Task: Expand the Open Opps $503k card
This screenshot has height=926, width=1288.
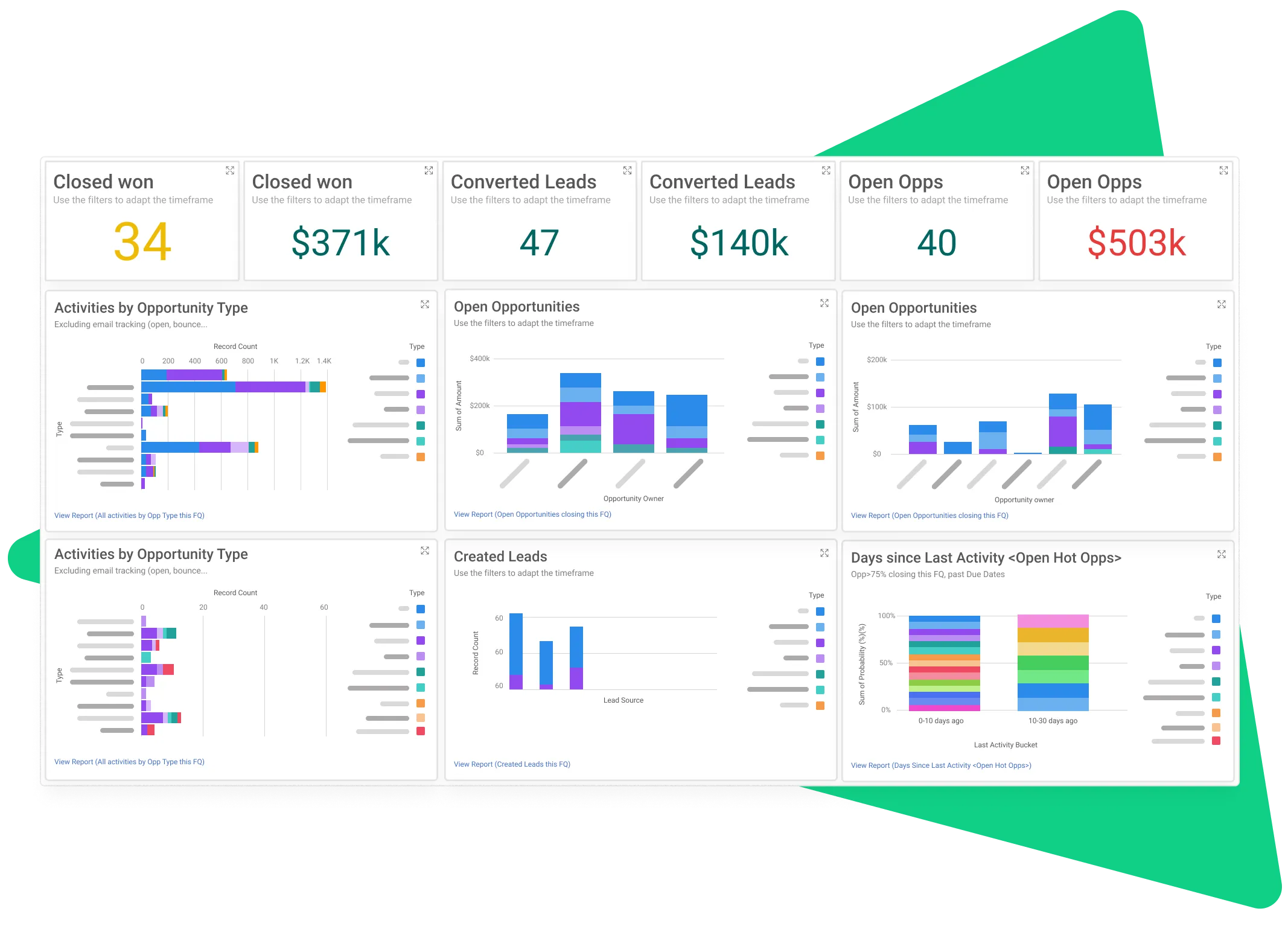Action: [1223, 171]
